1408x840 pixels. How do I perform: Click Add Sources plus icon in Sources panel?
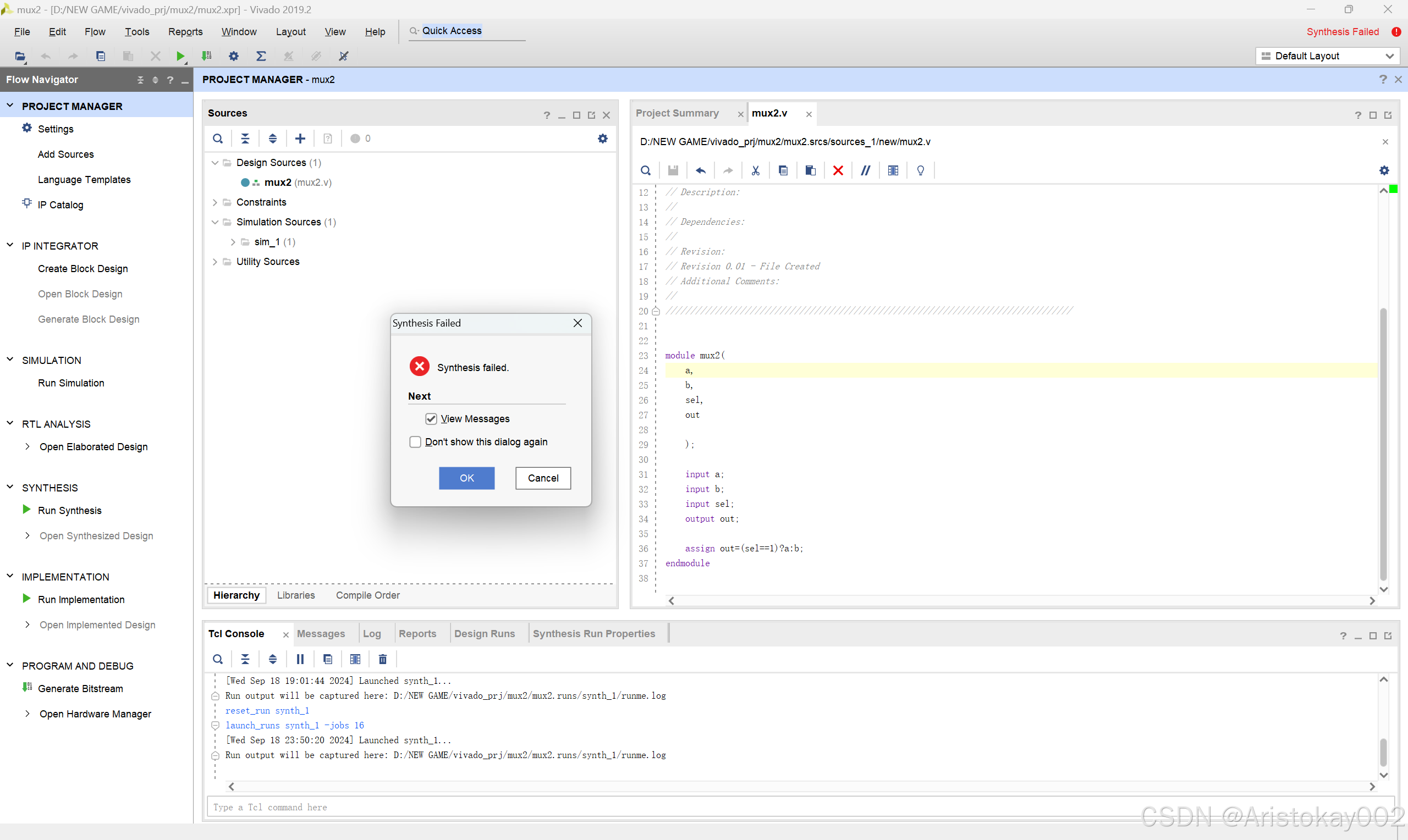pyautogui.click(x=300, y=139)
